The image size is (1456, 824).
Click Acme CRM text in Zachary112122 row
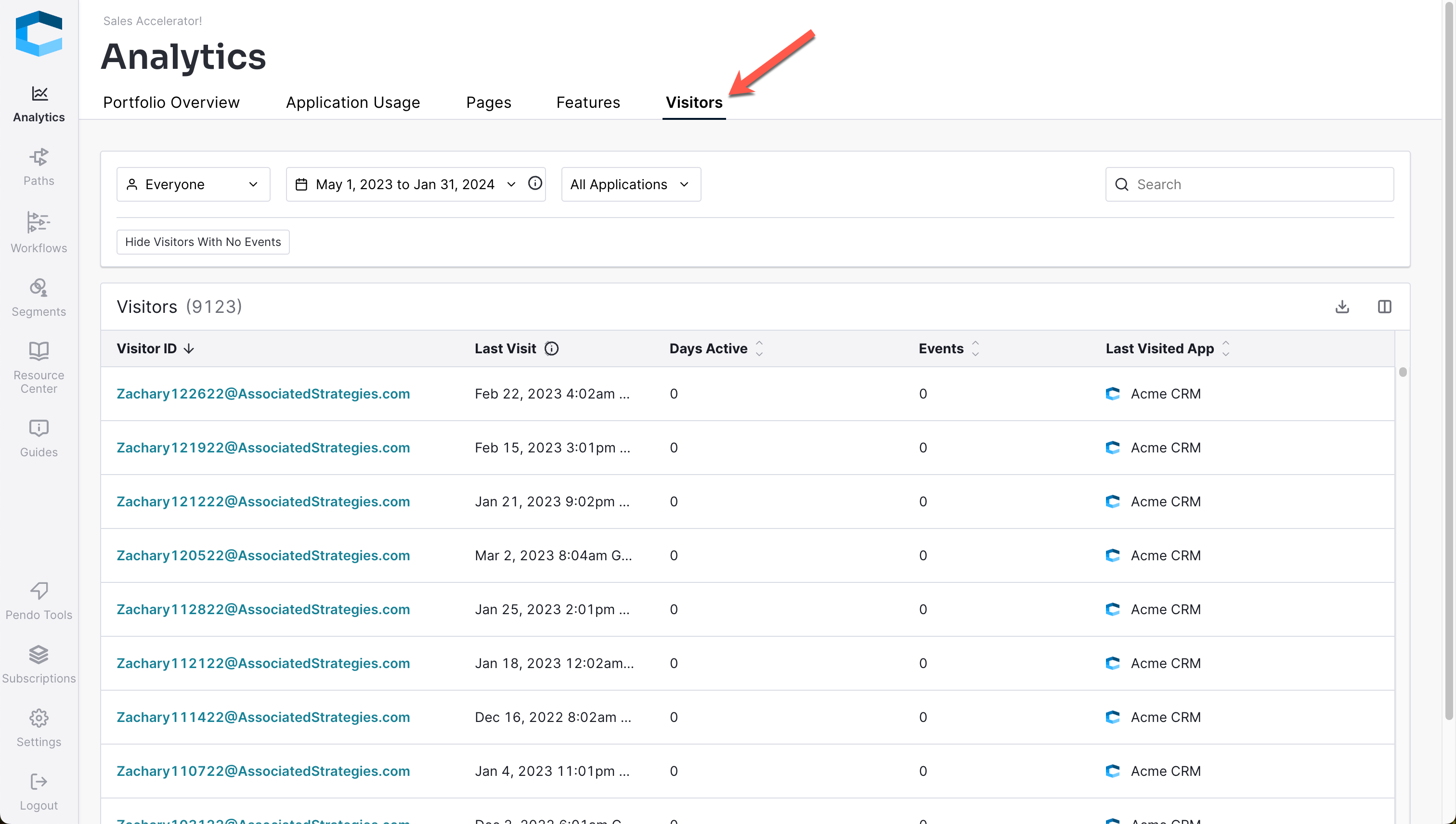tap(1166, 663)
